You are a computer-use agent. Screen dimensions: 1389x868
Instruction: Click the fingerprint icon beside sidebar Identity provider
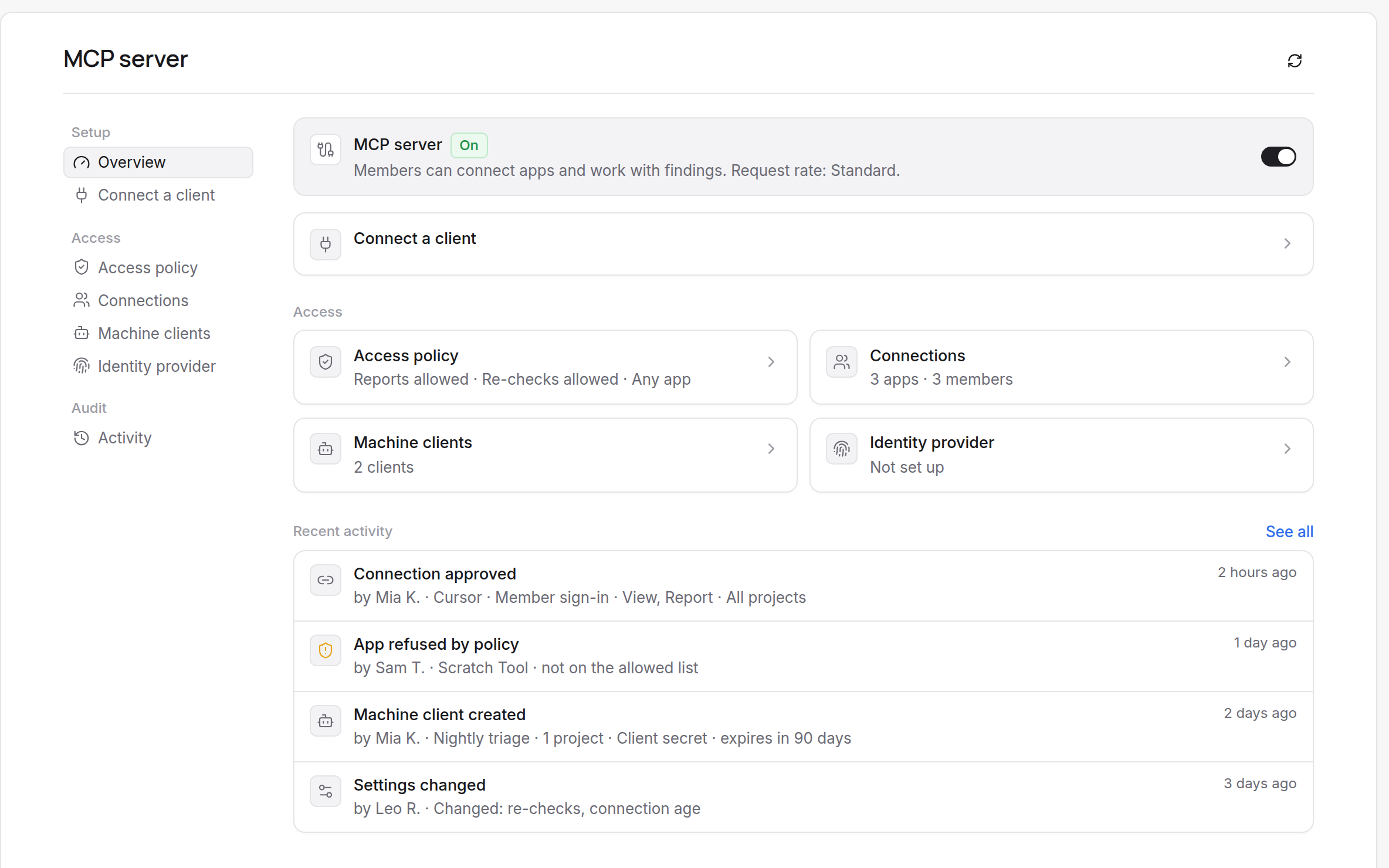[x=82, y=366]
